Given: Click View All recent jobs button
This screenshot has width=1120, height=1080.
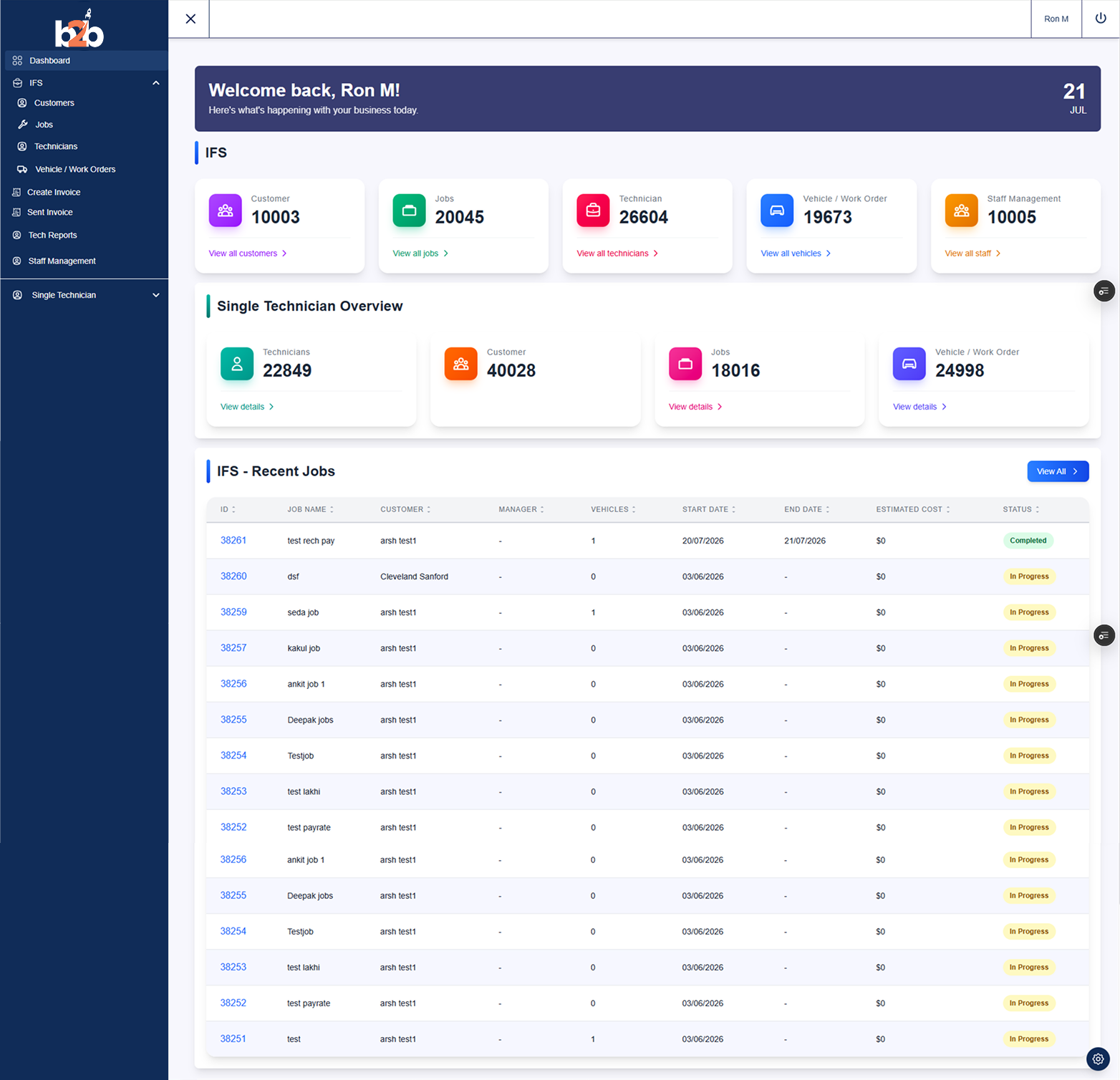Looking at the screenshot, I should pyautogui.click(x=1058, y=471).
